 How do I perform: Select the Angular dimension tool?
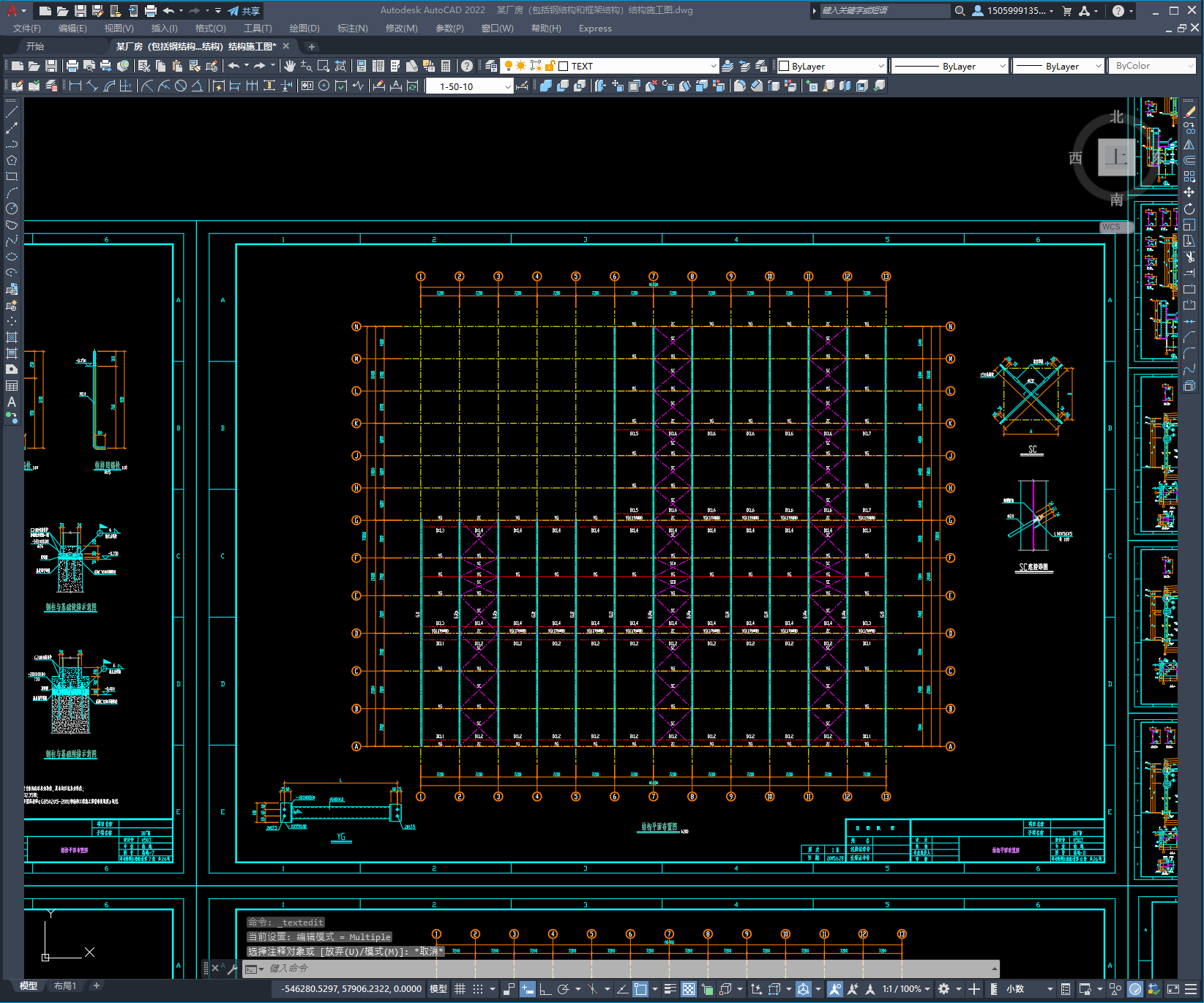click(197, 86)
